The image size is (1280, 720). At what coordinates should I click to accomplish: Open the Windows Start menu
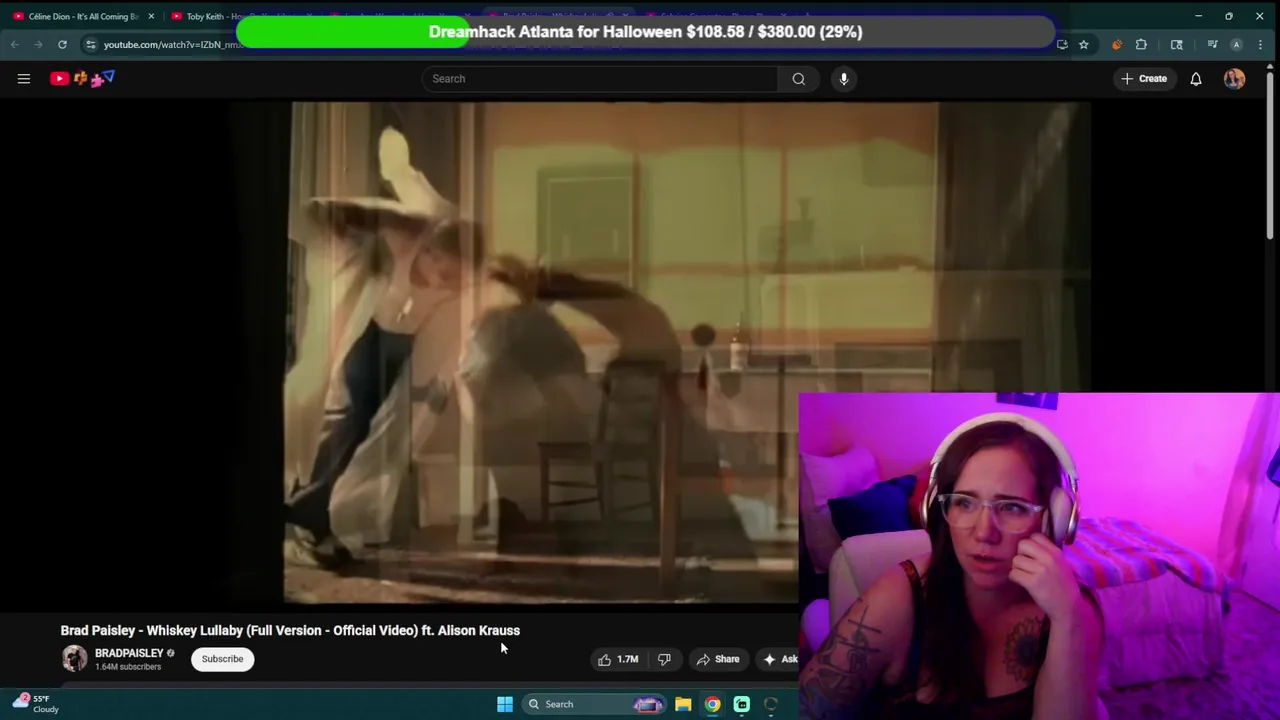tap(505, 704)
